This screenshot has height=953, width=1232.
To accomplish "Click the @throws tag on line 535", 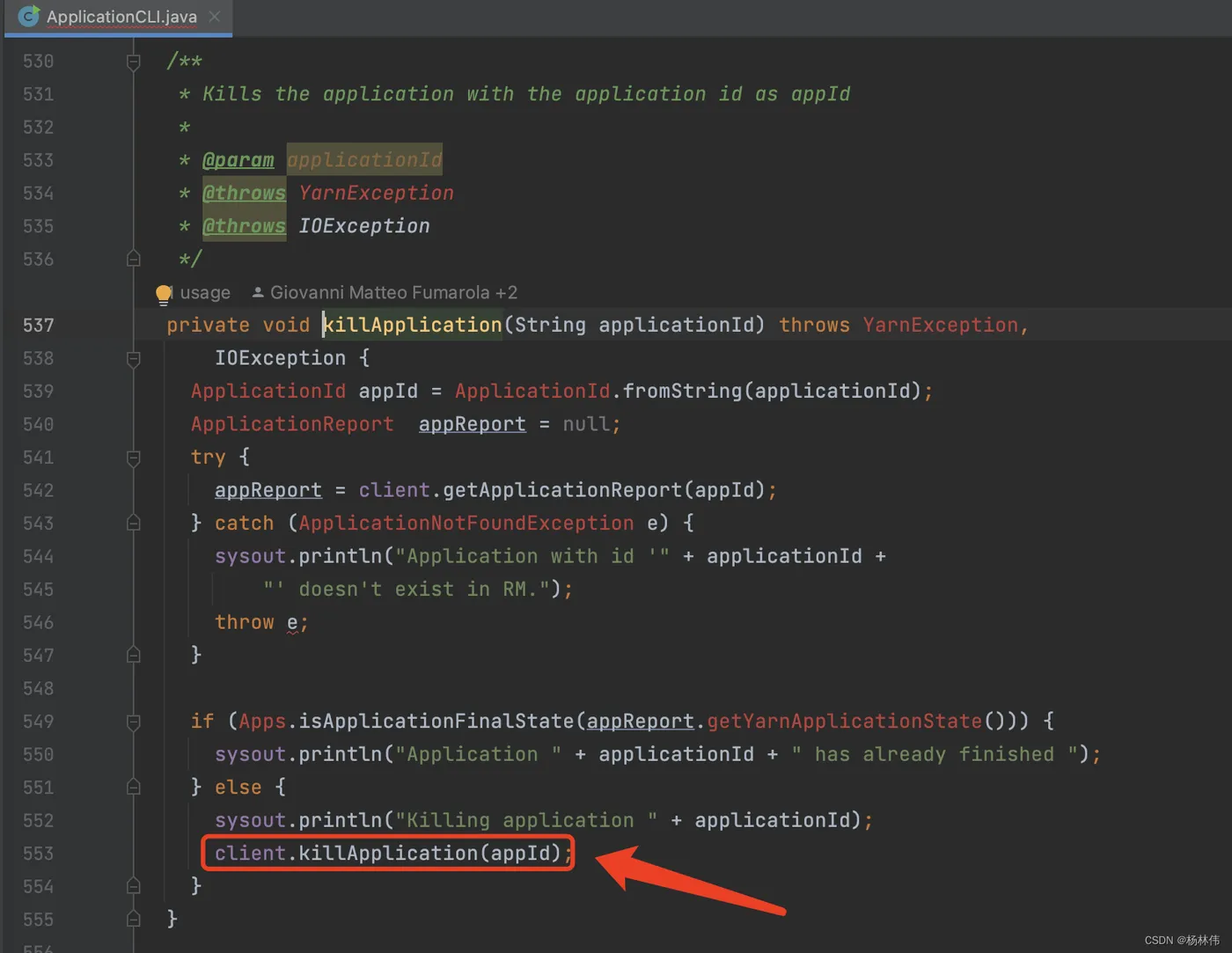I will [x=244, y=226].
